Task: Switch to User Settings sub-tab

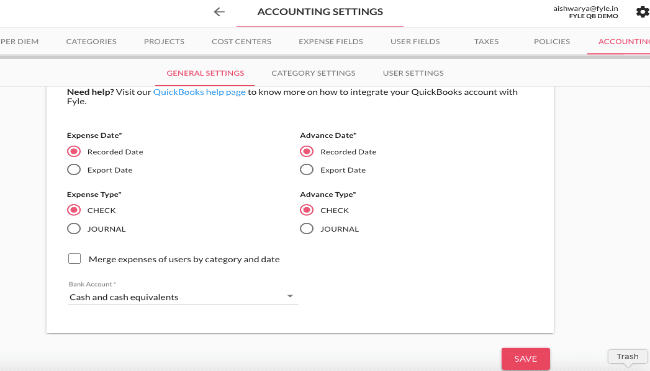Action: [413, 73]
